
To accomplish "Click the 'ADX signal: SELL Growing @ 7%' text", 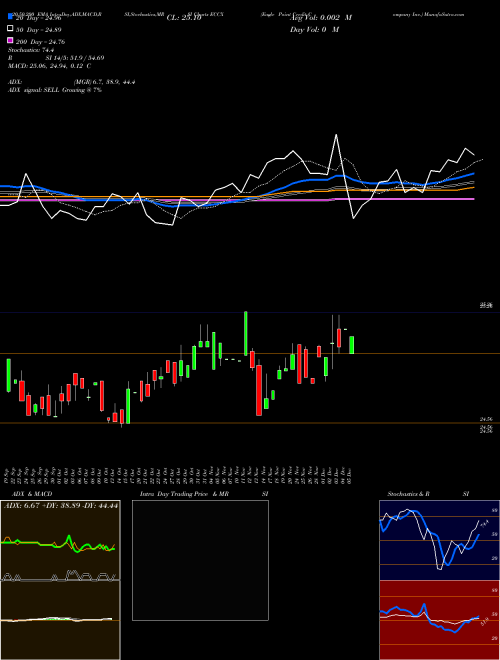I will 55,90.
